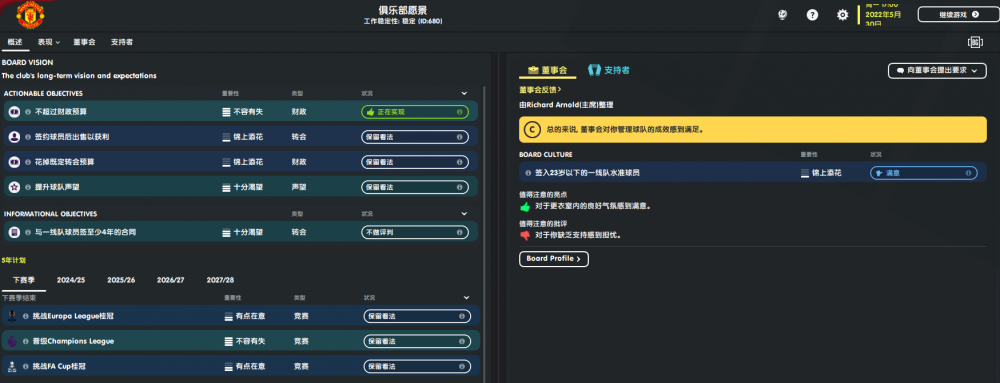Switch to the 支持者 feedback tab

coord(609,70)
